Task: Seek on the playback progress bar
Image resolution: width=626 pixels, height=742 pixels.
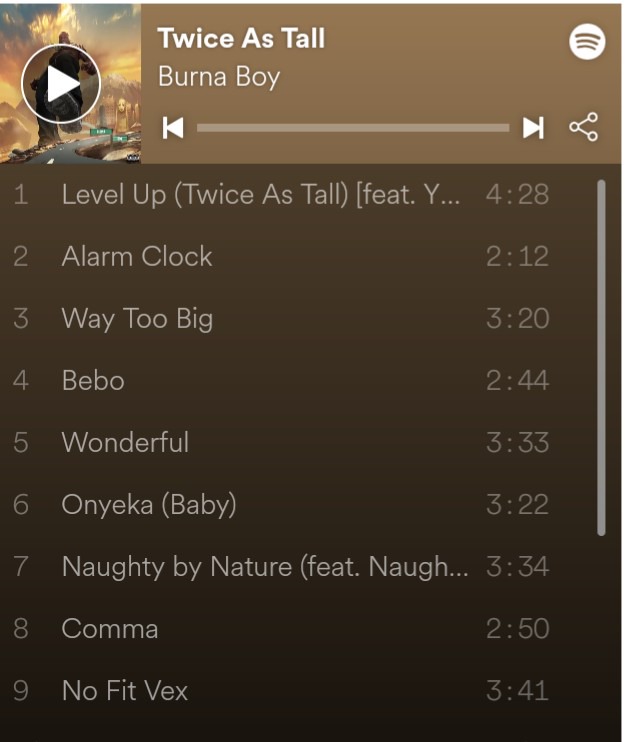Action: [353, 128]
